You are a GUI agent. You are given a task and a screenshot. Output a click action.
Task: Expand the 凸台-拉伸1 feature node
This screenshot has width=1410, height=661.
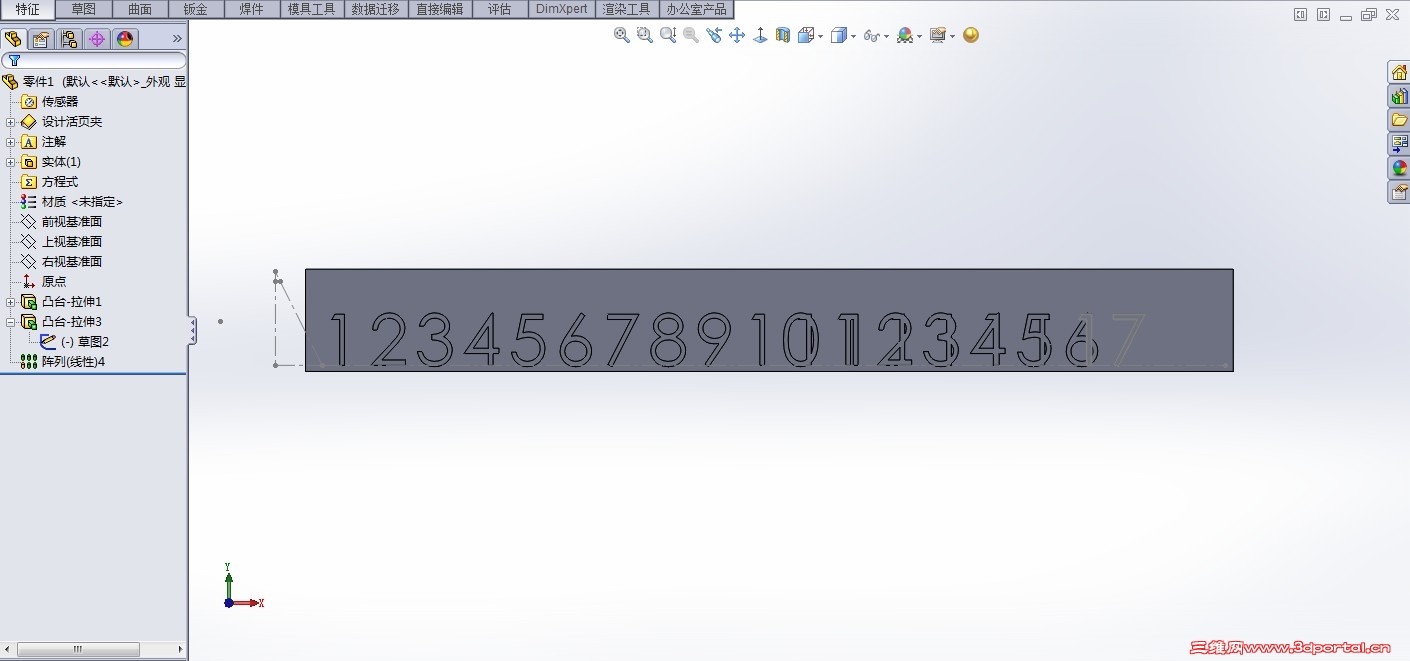(x=11, y=302)
